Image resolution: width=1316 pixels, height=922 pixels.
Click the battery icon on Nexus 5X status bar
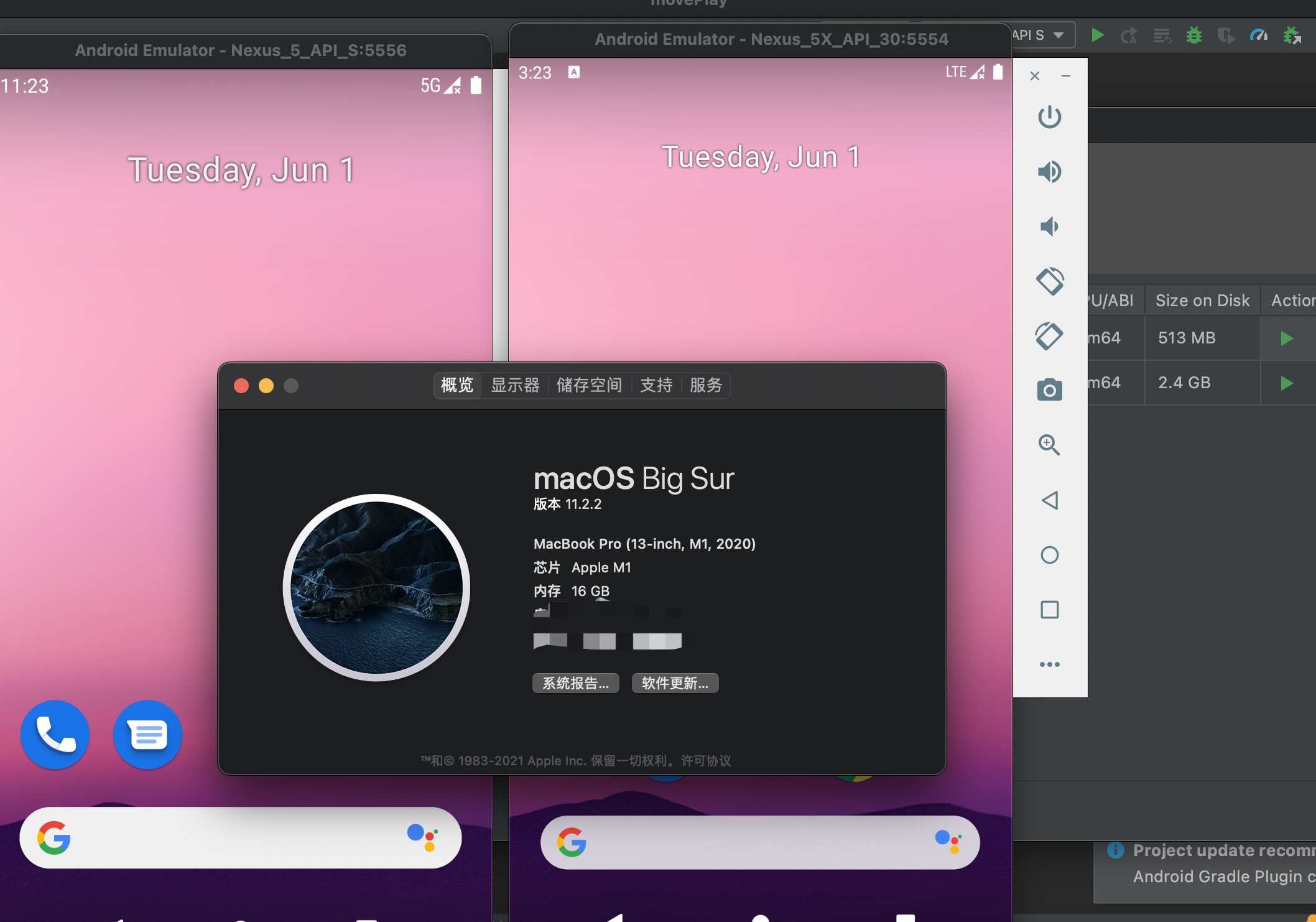998,72
